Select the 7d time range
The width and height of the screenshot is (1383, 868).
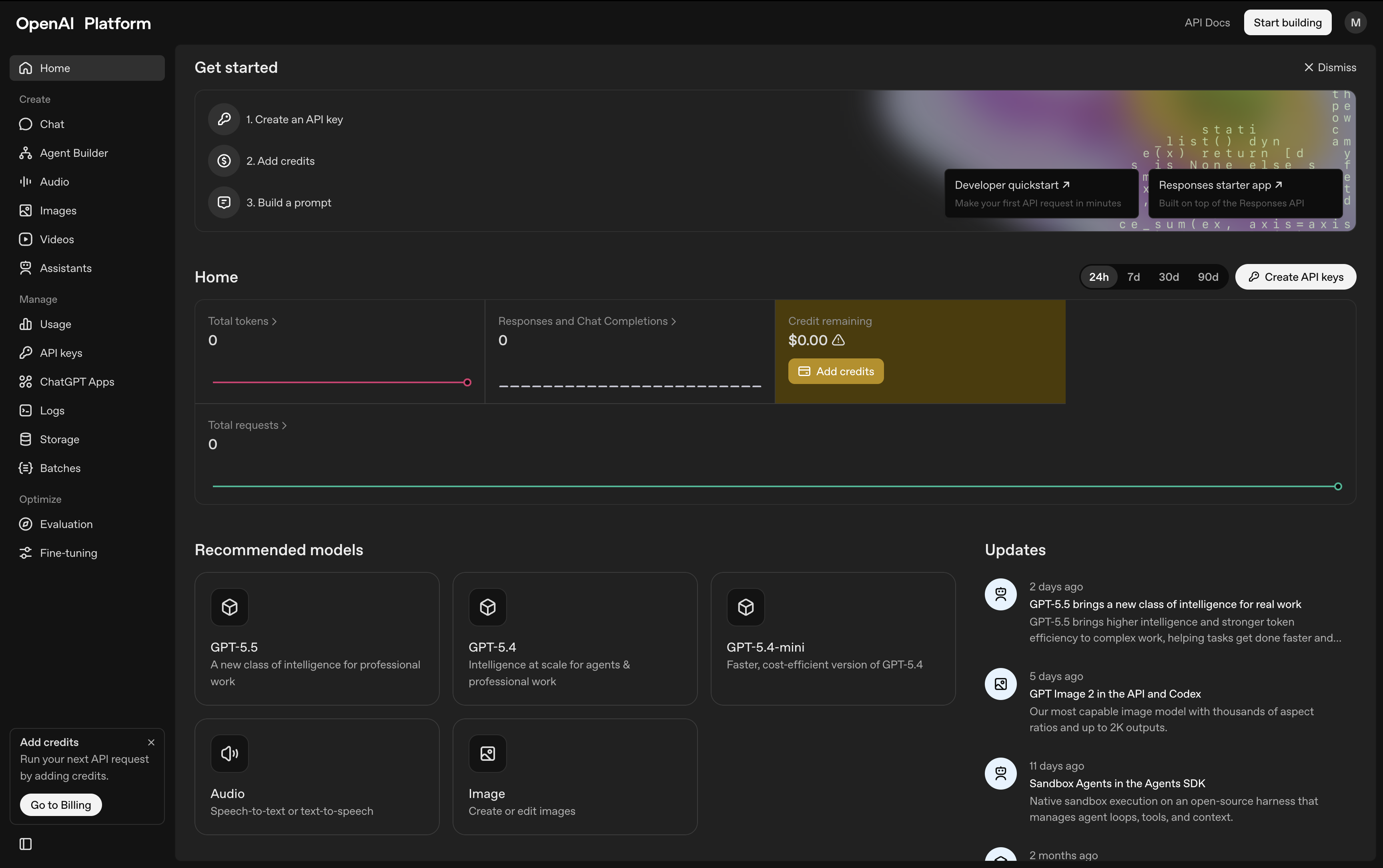pyautogui.click(x=1133, y=277)
